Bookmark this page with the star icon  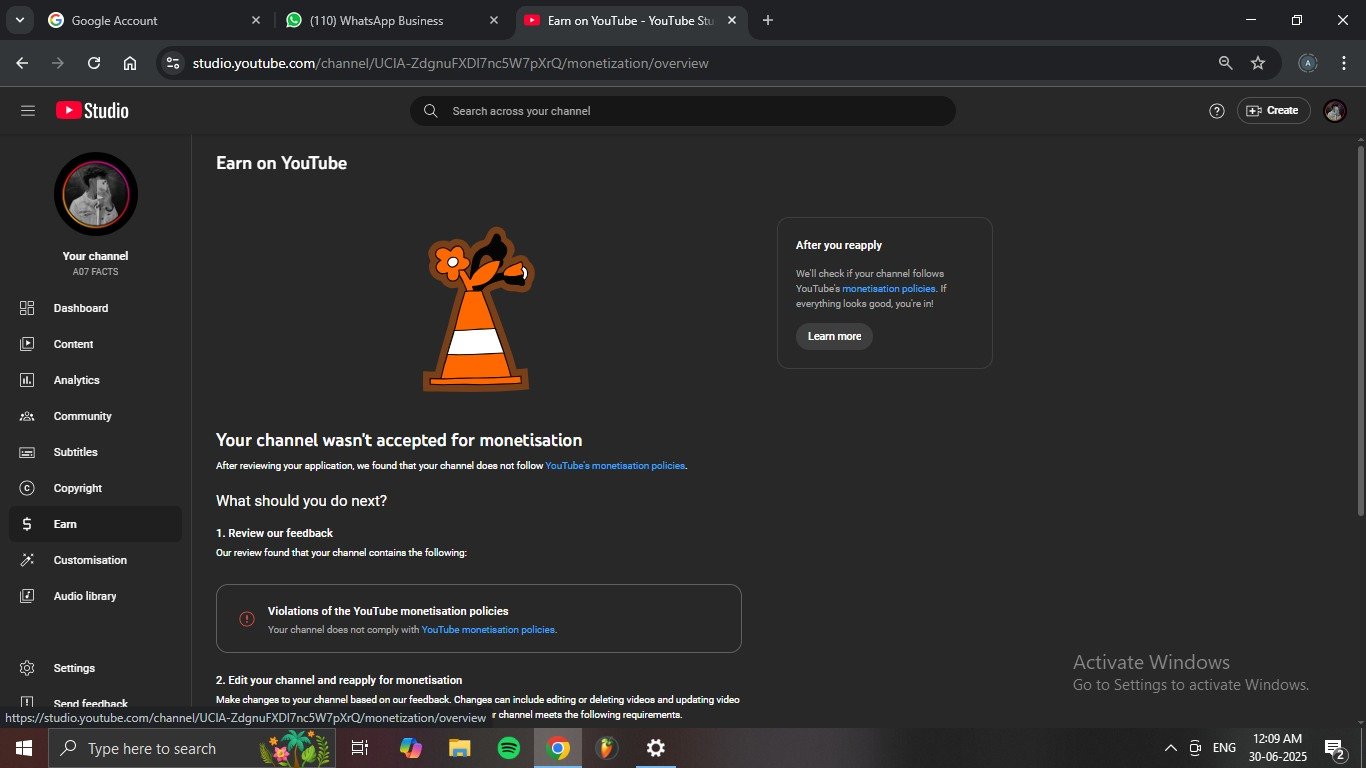tap(1258, 63)
